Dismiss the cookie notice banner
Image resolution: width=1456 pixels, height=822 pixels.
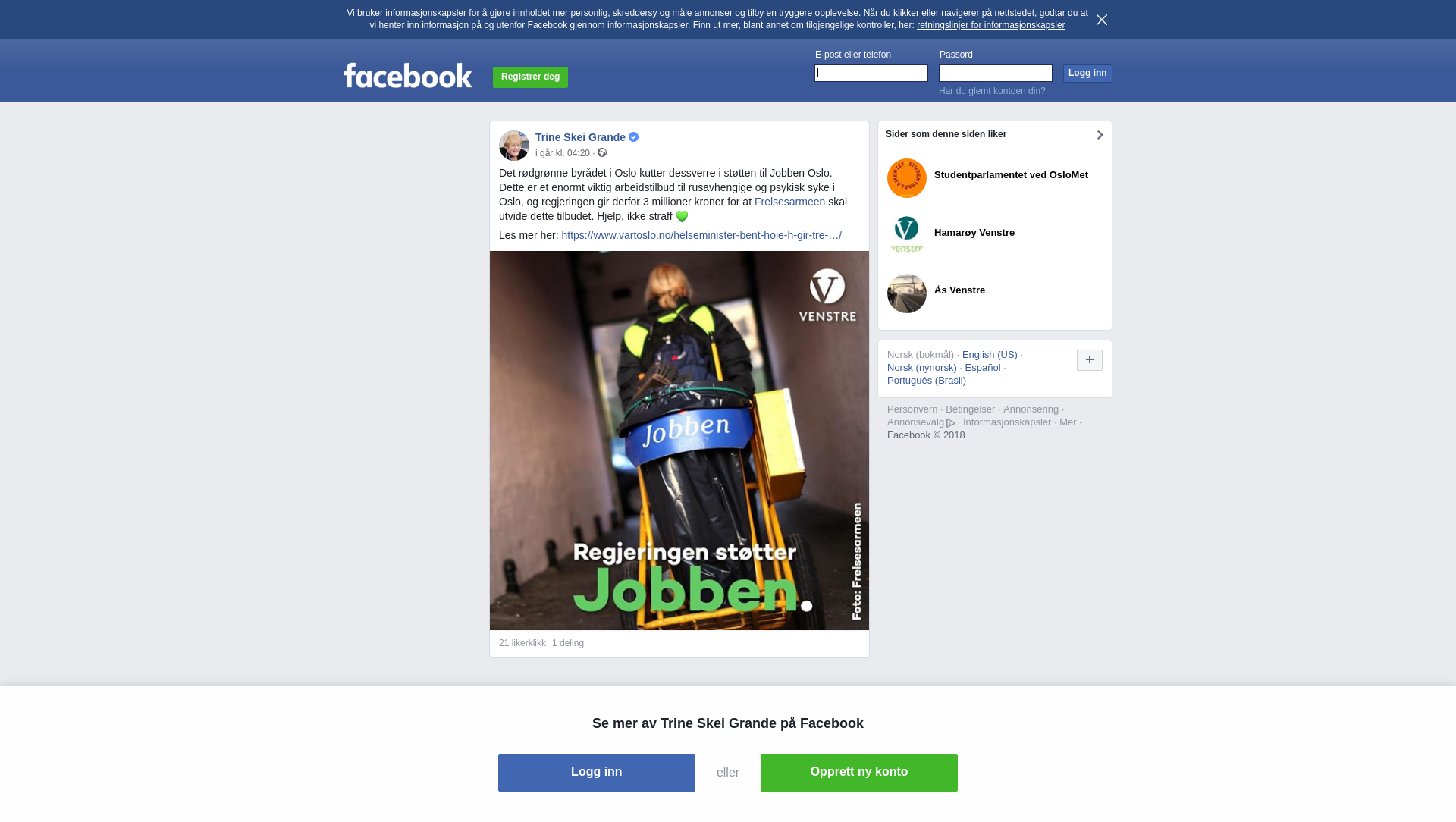(1102, 20)
